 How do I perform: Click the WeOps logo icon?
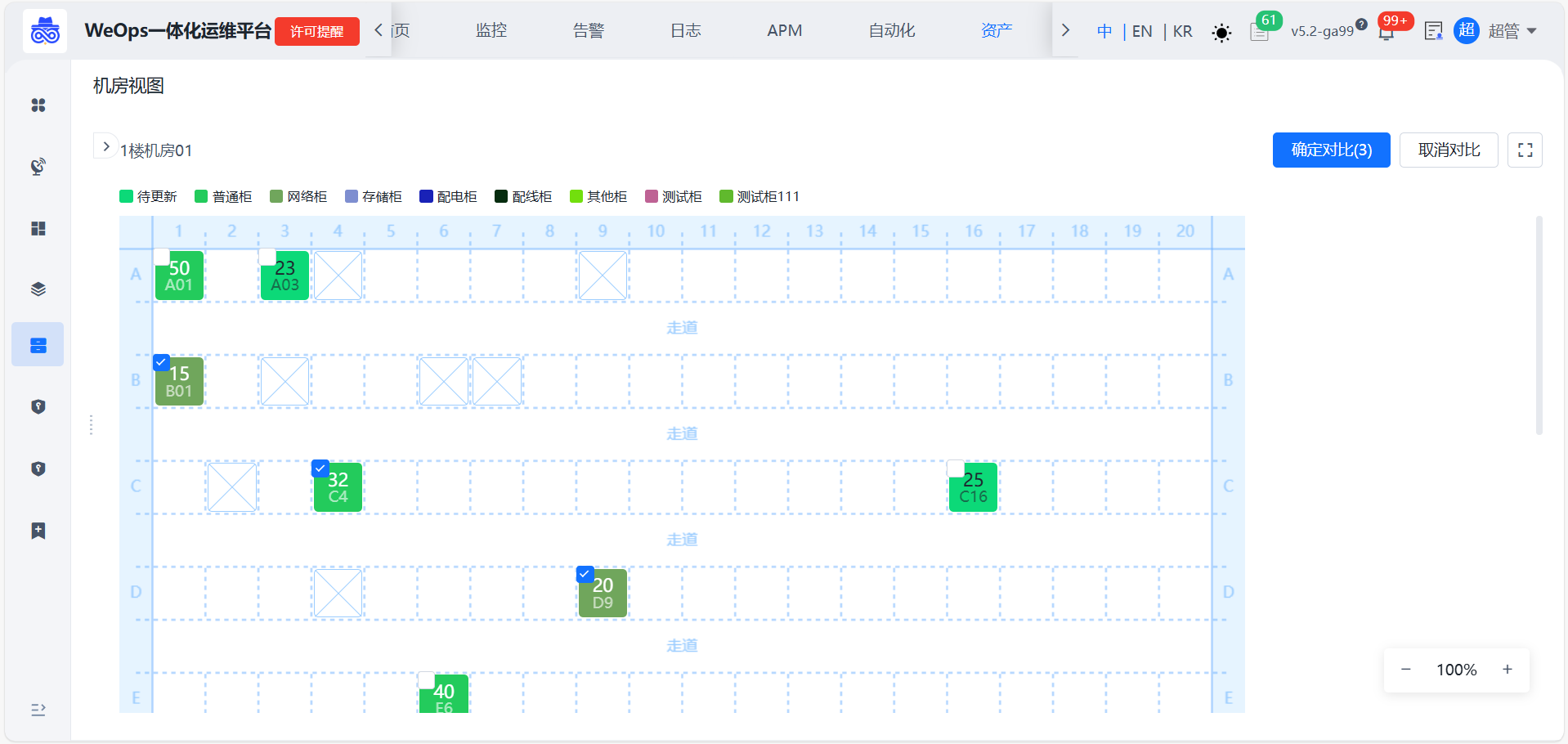click(x=45, y=32)
